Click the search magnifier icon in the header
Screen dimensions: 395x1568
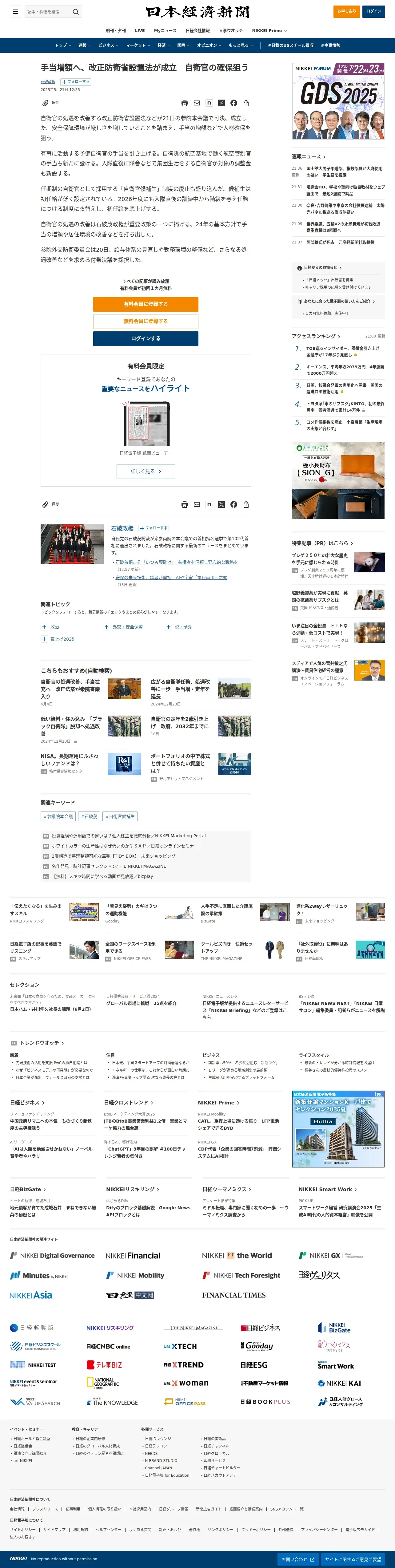click(x=76, y=12)
